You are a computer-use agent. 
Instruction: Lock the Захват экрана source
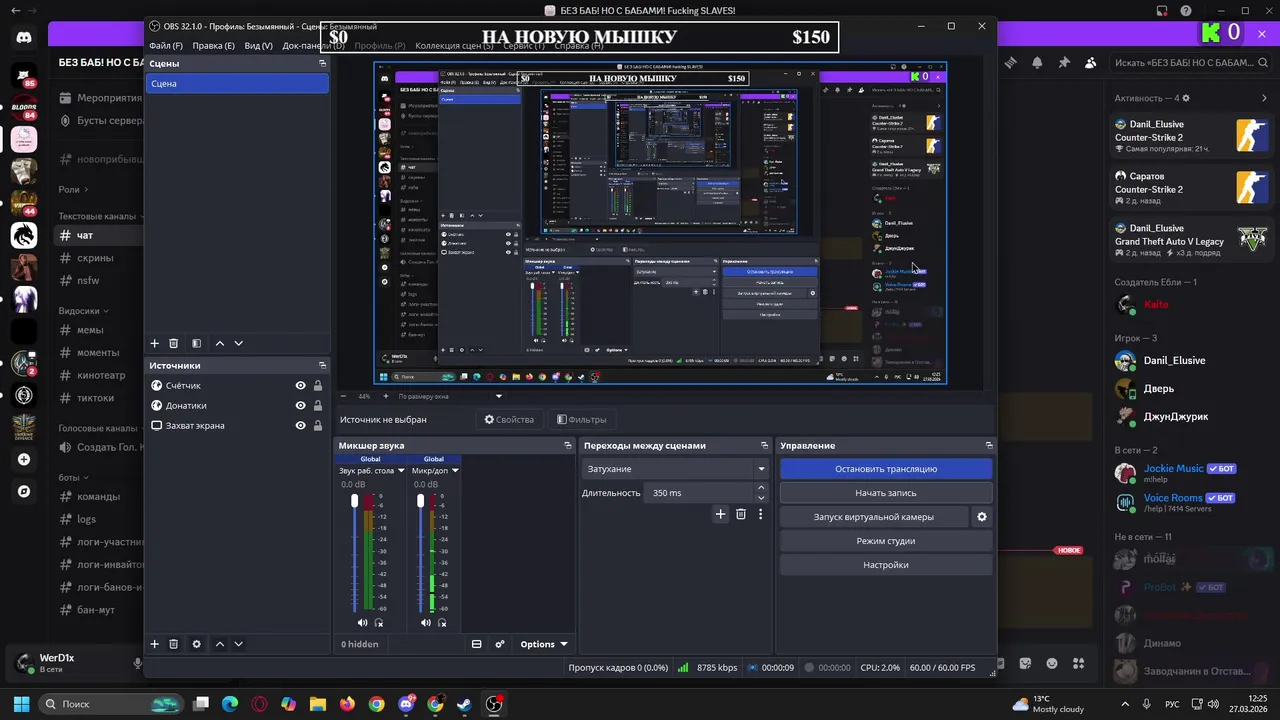point(318,425)
